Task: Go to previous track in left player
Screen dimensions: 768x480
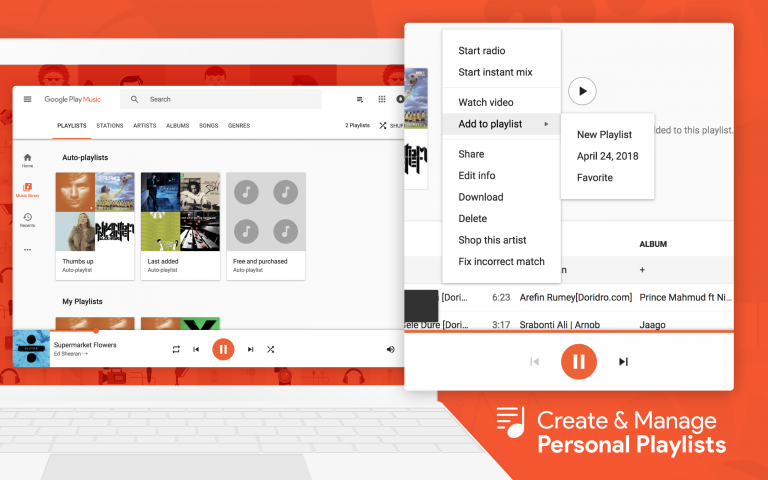Action: [x=196, y=349]
